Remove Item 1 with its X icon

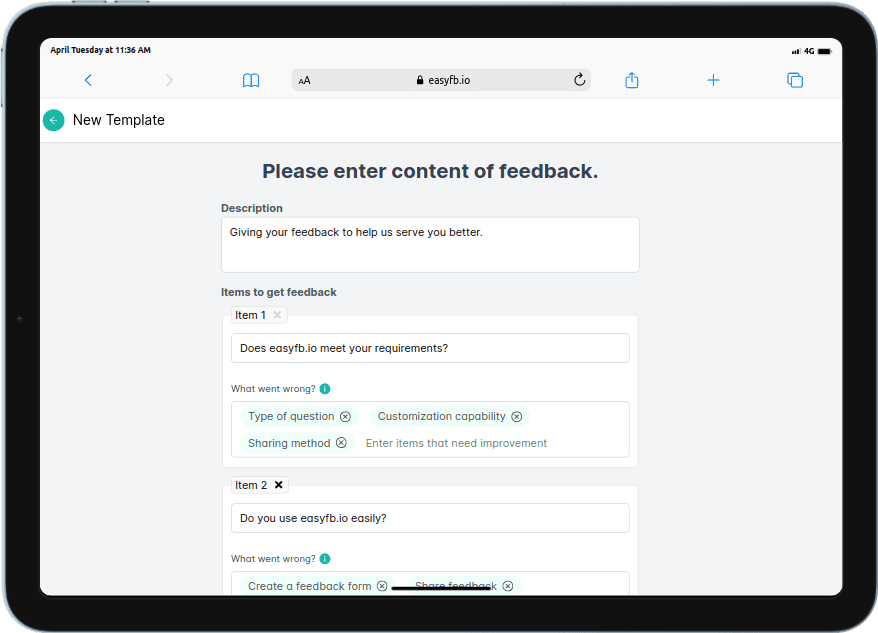(x=277, y=315)
